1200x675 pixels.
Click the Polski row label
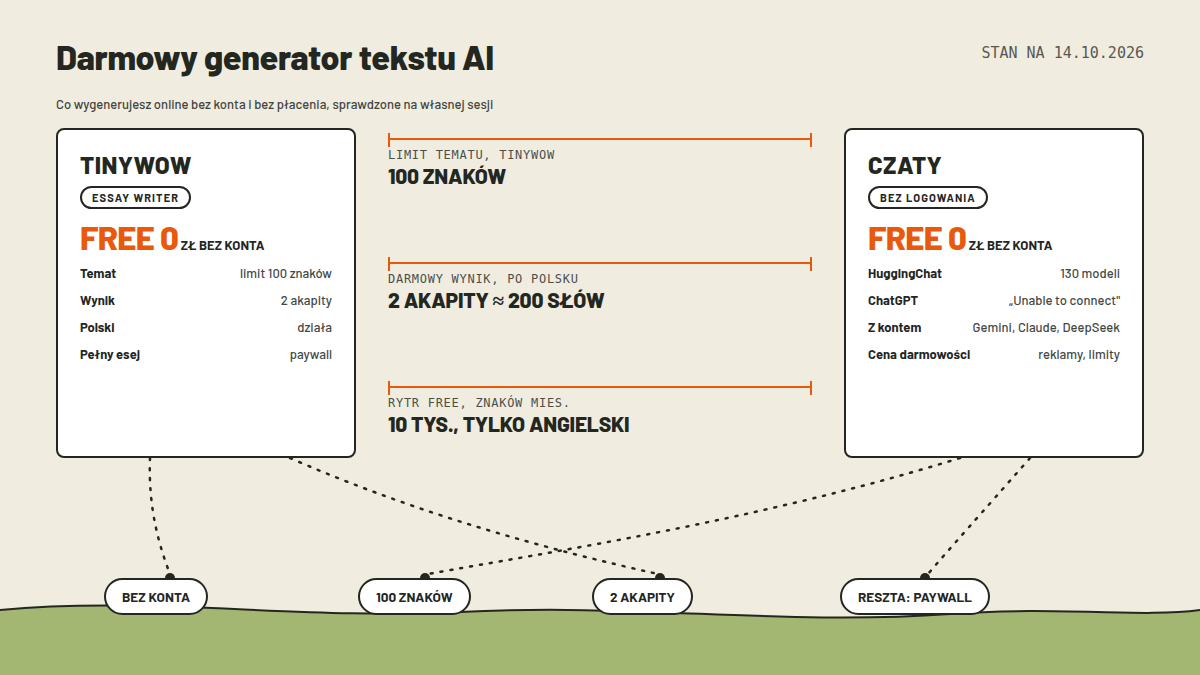[x=98, y=328]
